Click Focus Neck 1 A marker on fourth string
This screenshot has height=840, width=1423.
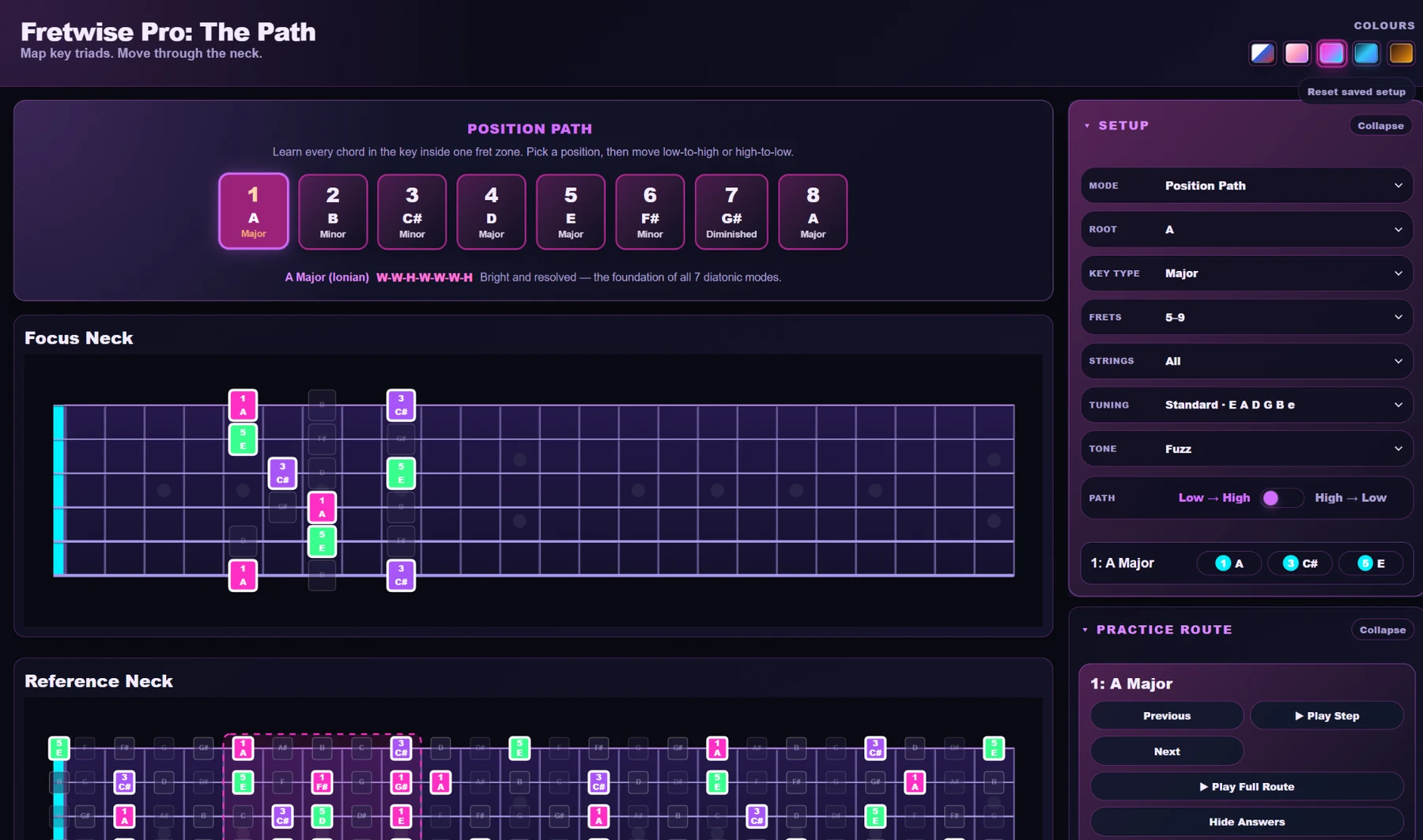(x=322, y=507)
